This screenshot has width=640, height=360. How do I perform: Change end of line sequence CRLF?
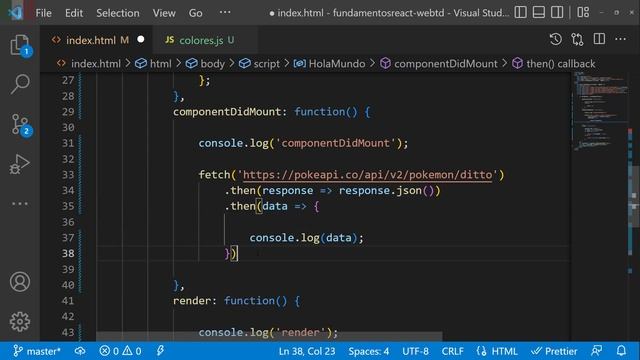click(x=452, y=351)
